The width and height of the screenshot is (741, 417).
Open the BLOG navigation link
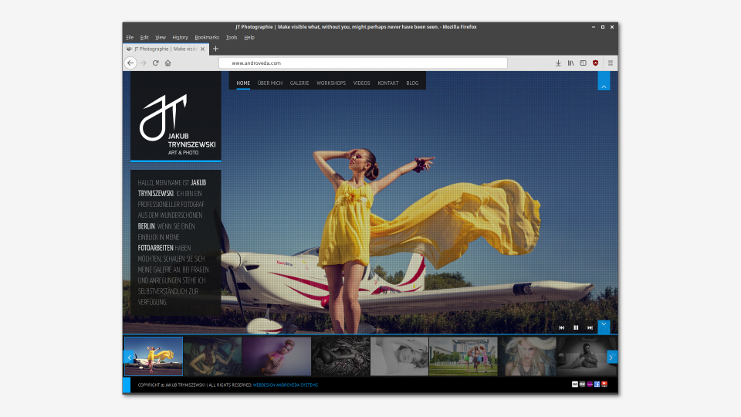click(413, 83)
